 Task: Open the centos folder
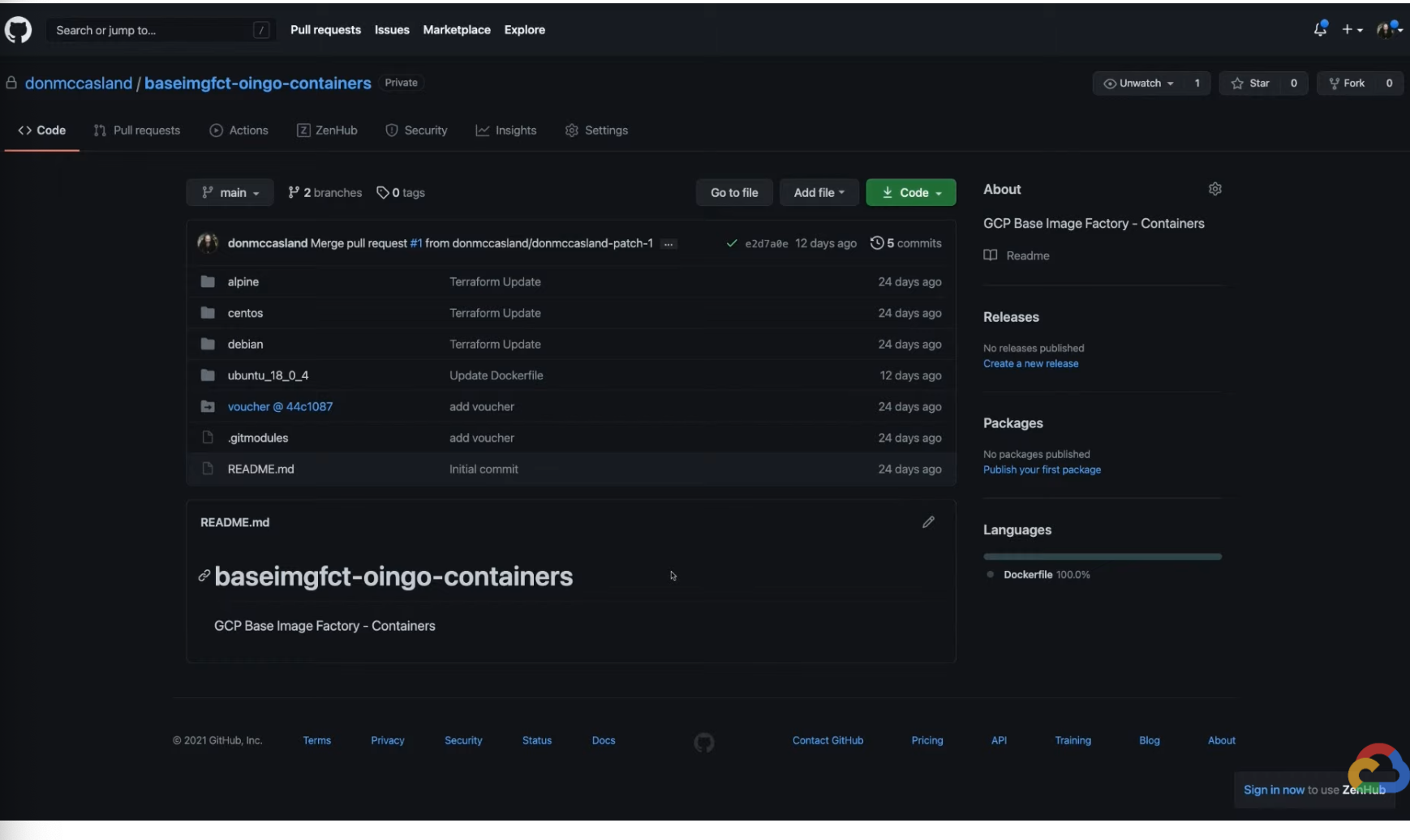click(245, 313)
